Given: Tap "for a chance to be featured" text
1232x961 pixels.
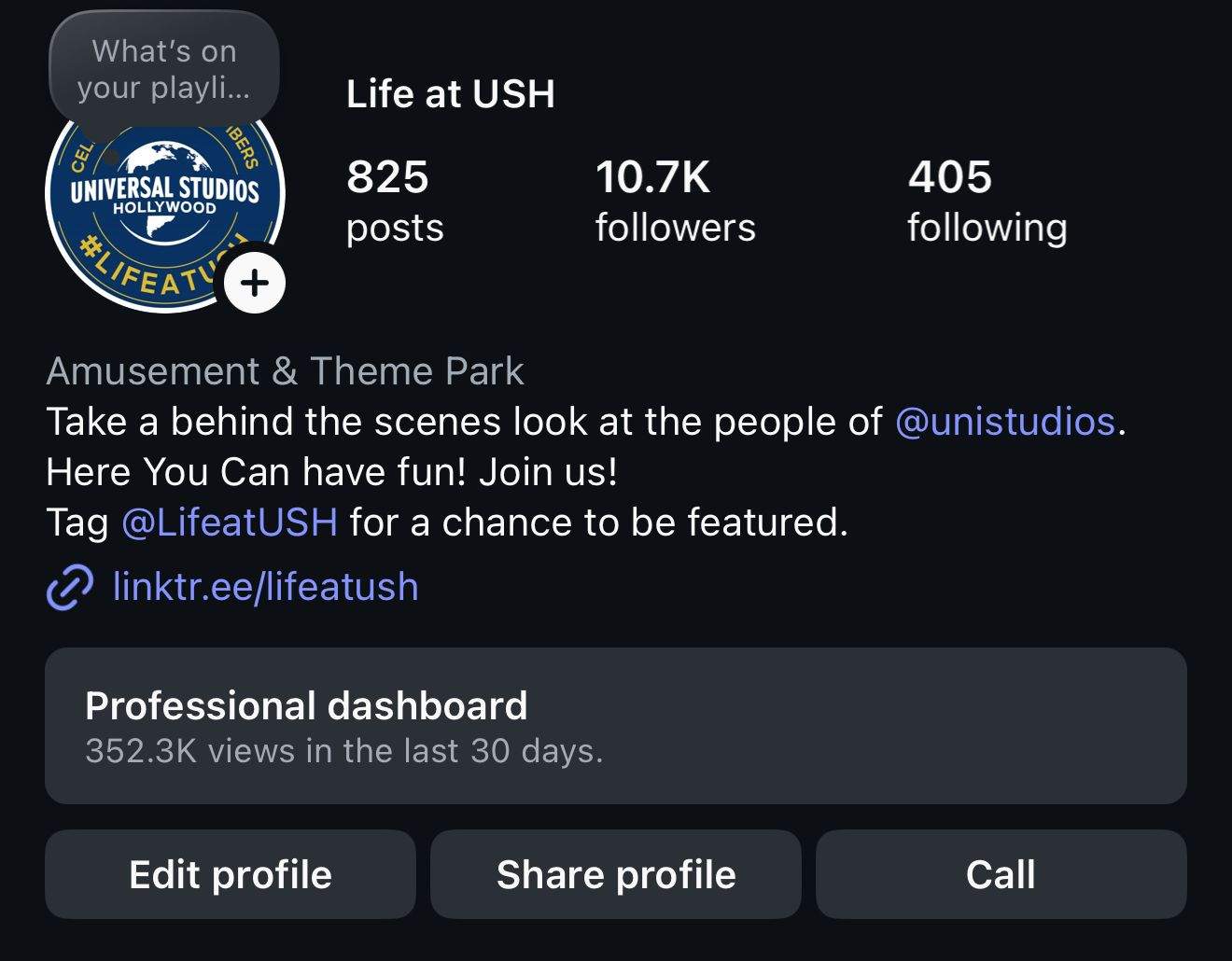Looking at the screenshot, I should coord(599,522).
